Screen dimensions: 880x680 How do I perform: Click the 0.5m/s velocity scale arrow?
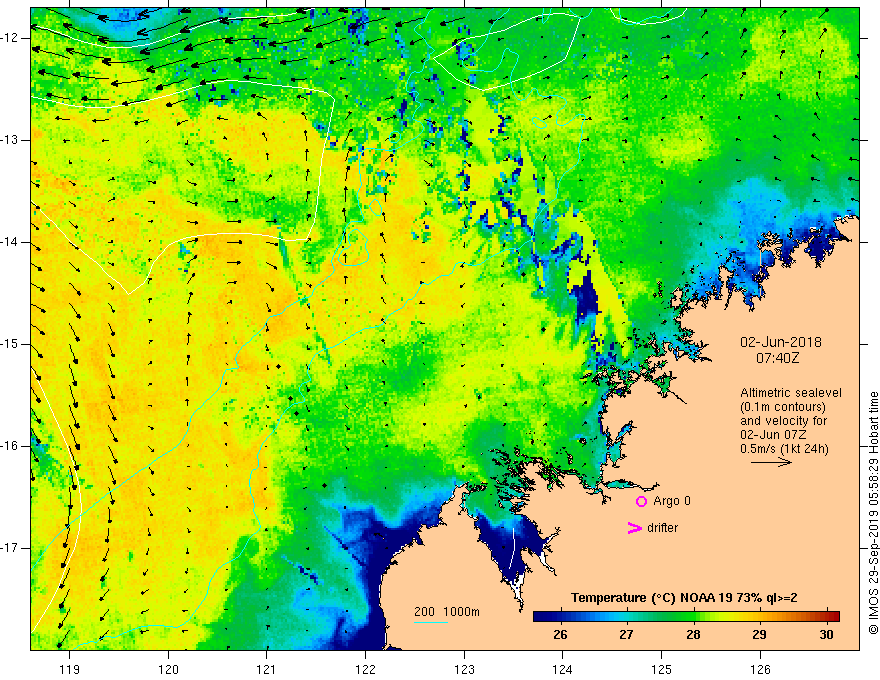[771, 462]
